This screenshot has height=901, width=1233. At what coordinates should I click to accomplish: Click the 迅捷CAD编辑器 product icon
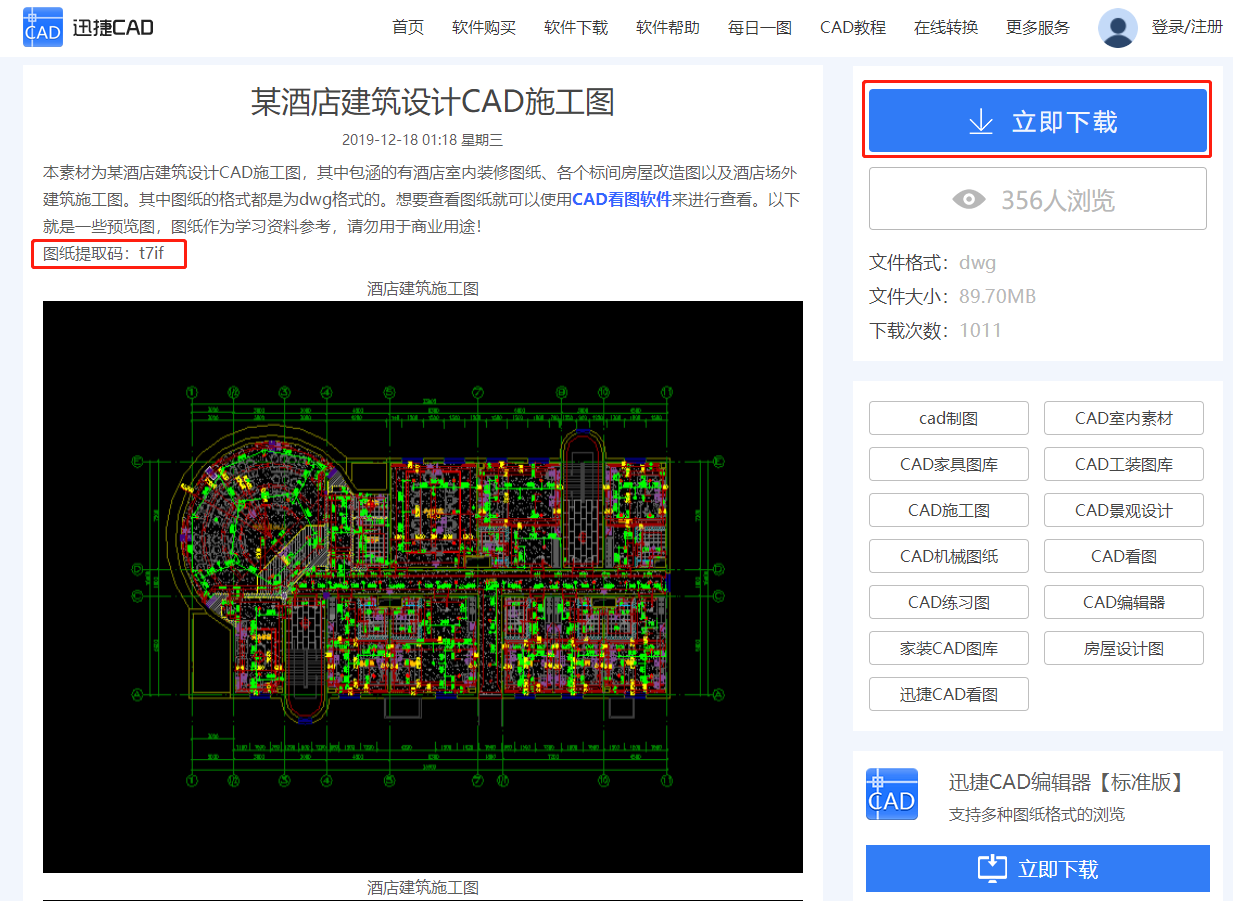891,794
